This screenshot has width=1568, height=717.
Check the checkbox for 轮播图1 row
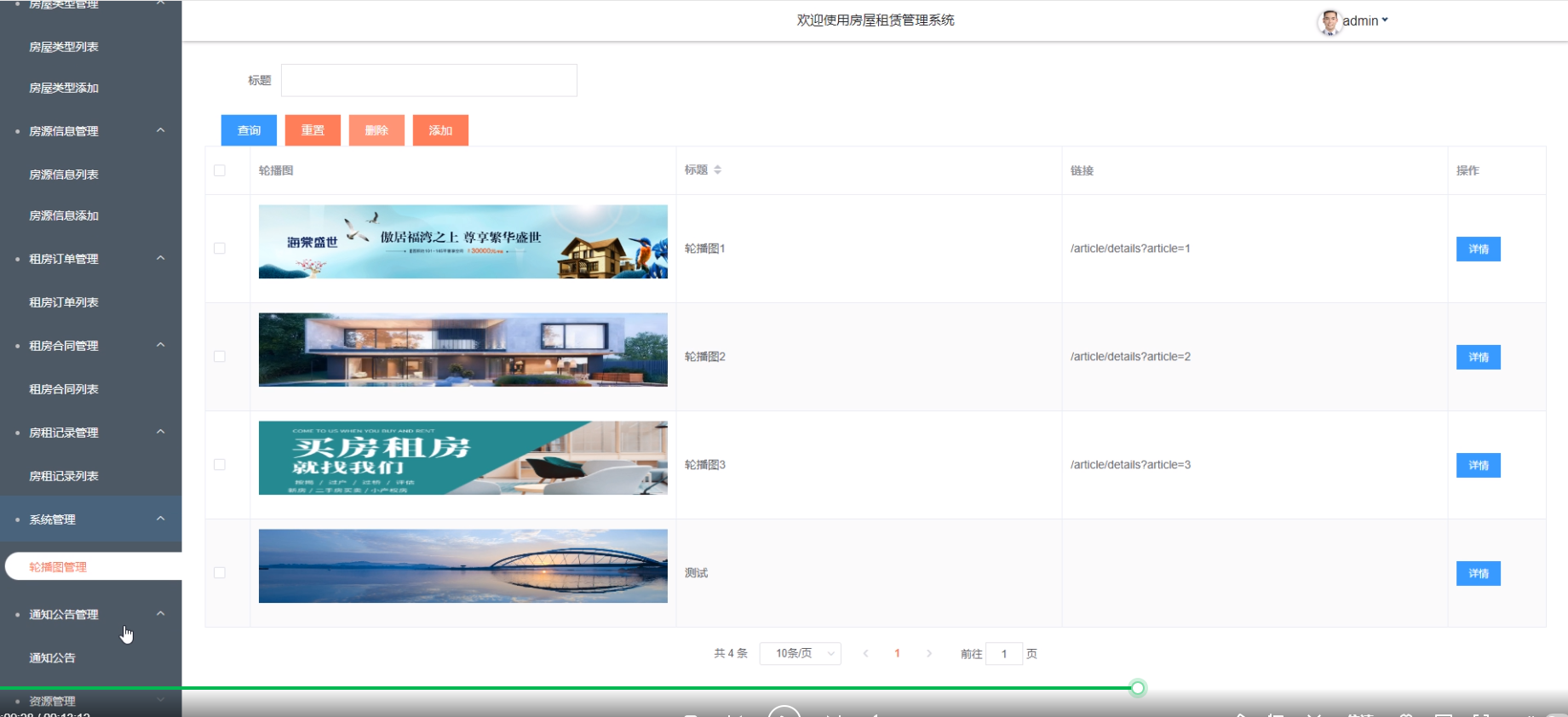tap(220, 249)
